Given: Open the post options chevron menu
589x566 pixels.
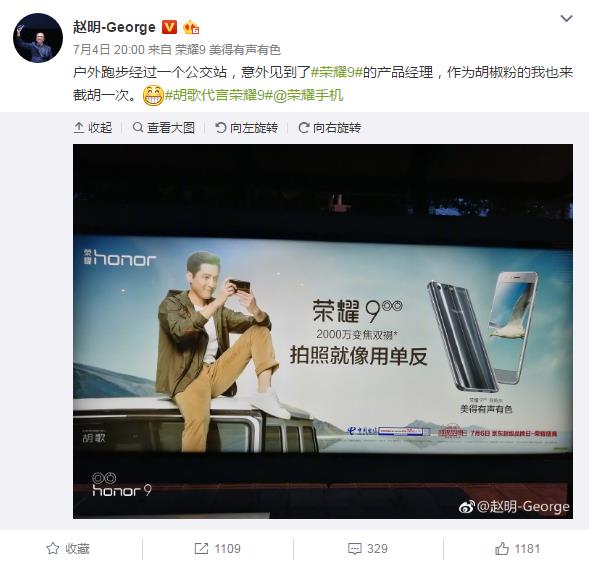Looking at the screenshot, I should (x=566, y=18).
